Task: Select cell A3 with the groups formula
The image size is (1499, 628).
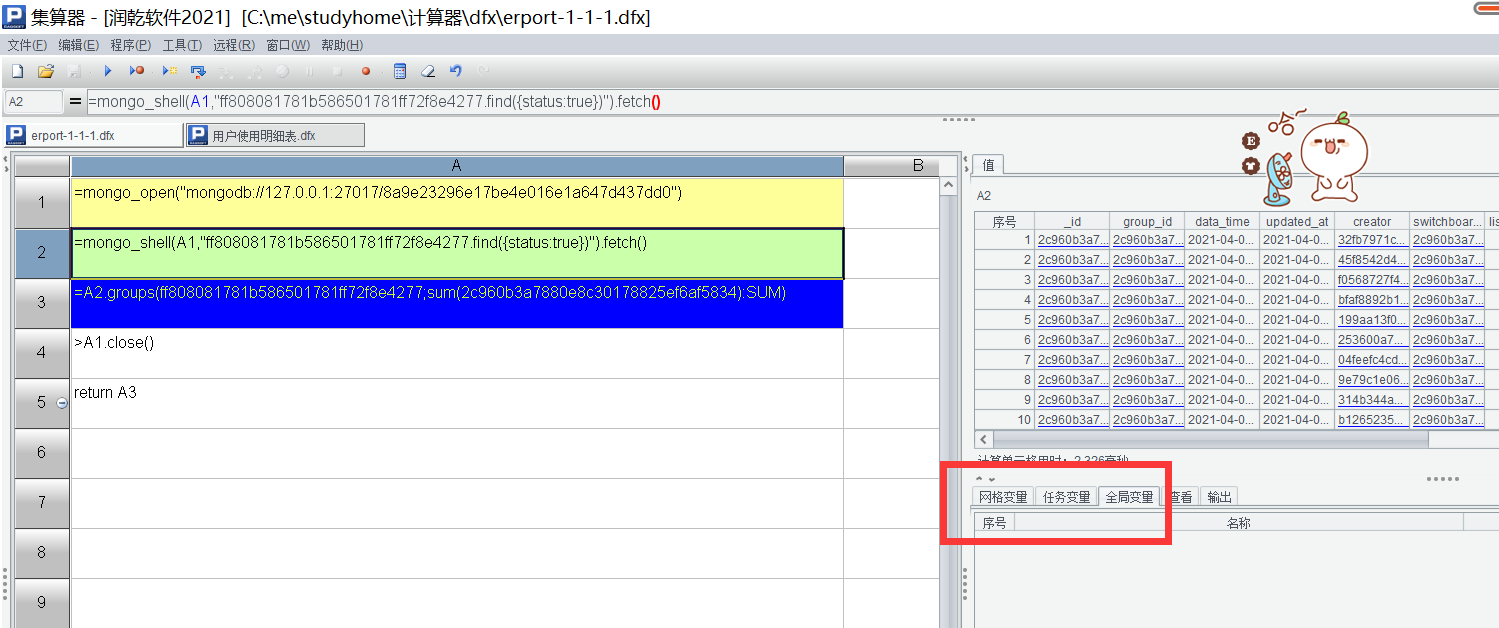Action: pyautogui.click(x=456, y=303)
